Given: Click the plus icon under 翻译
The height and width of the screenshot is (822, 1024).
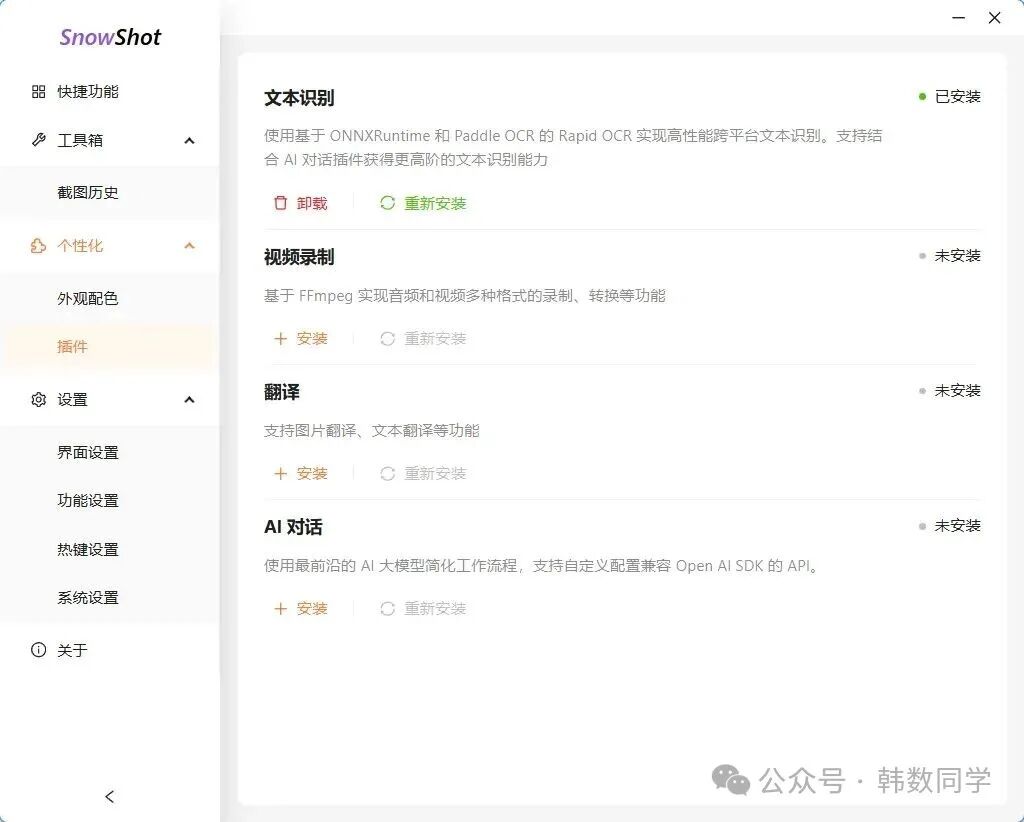Looking at the screenshot, I should tap(281, 473).
